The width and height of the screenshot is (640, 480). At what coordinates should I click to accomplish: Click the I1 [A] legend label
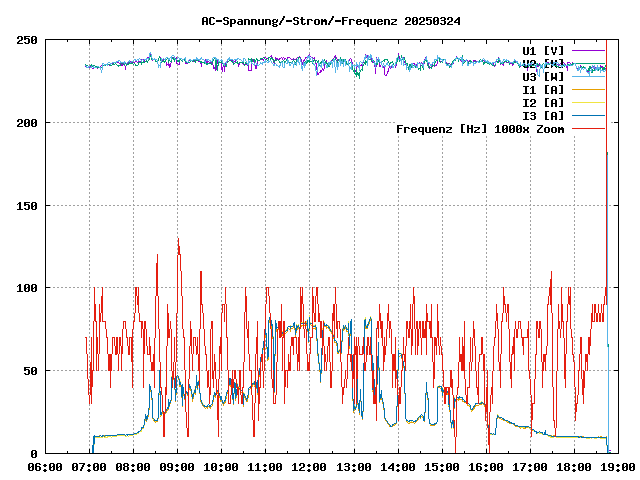pyautogui.click(x=543, y=90)
